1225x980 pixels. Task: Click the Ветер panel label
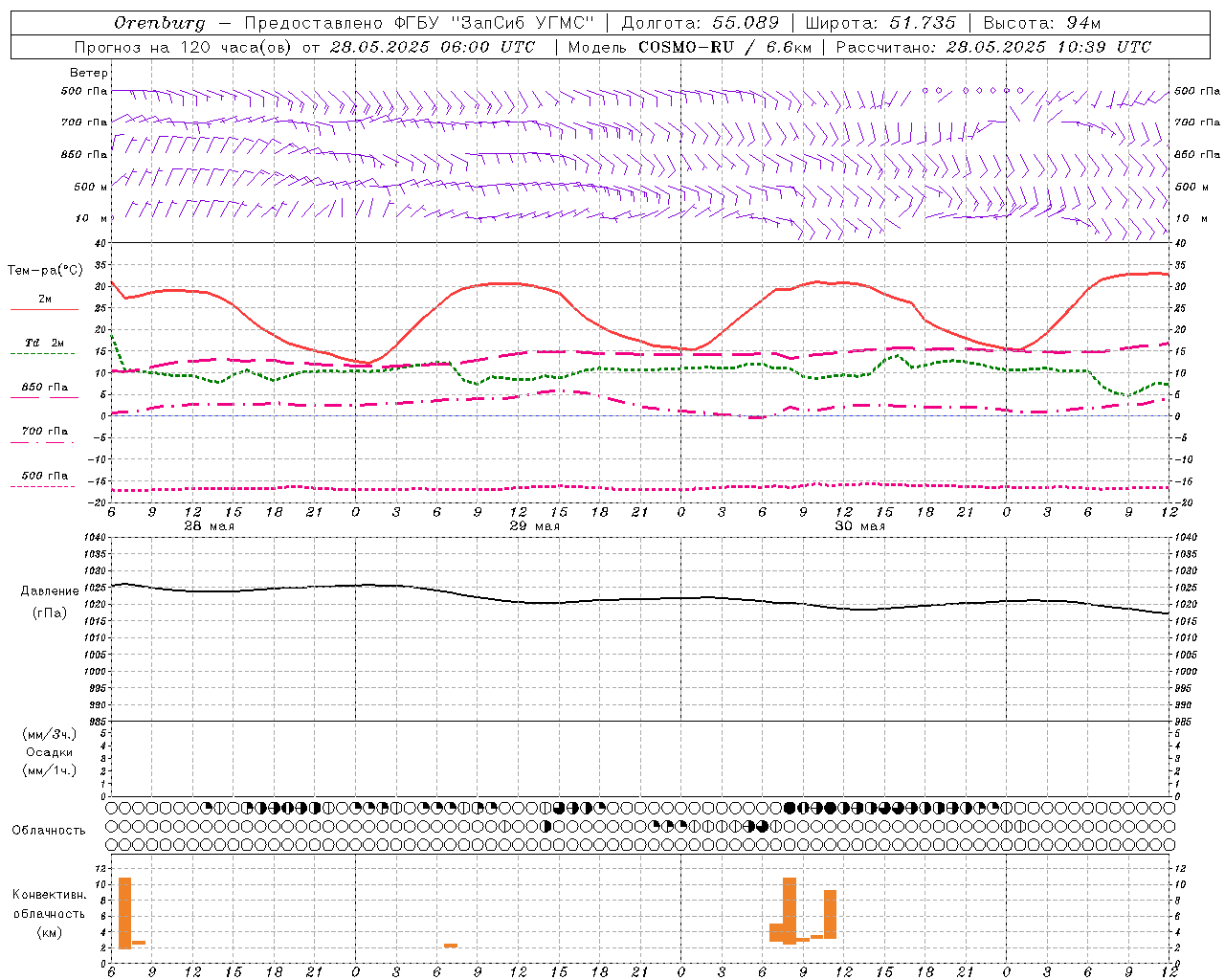(x=89, y=73)
